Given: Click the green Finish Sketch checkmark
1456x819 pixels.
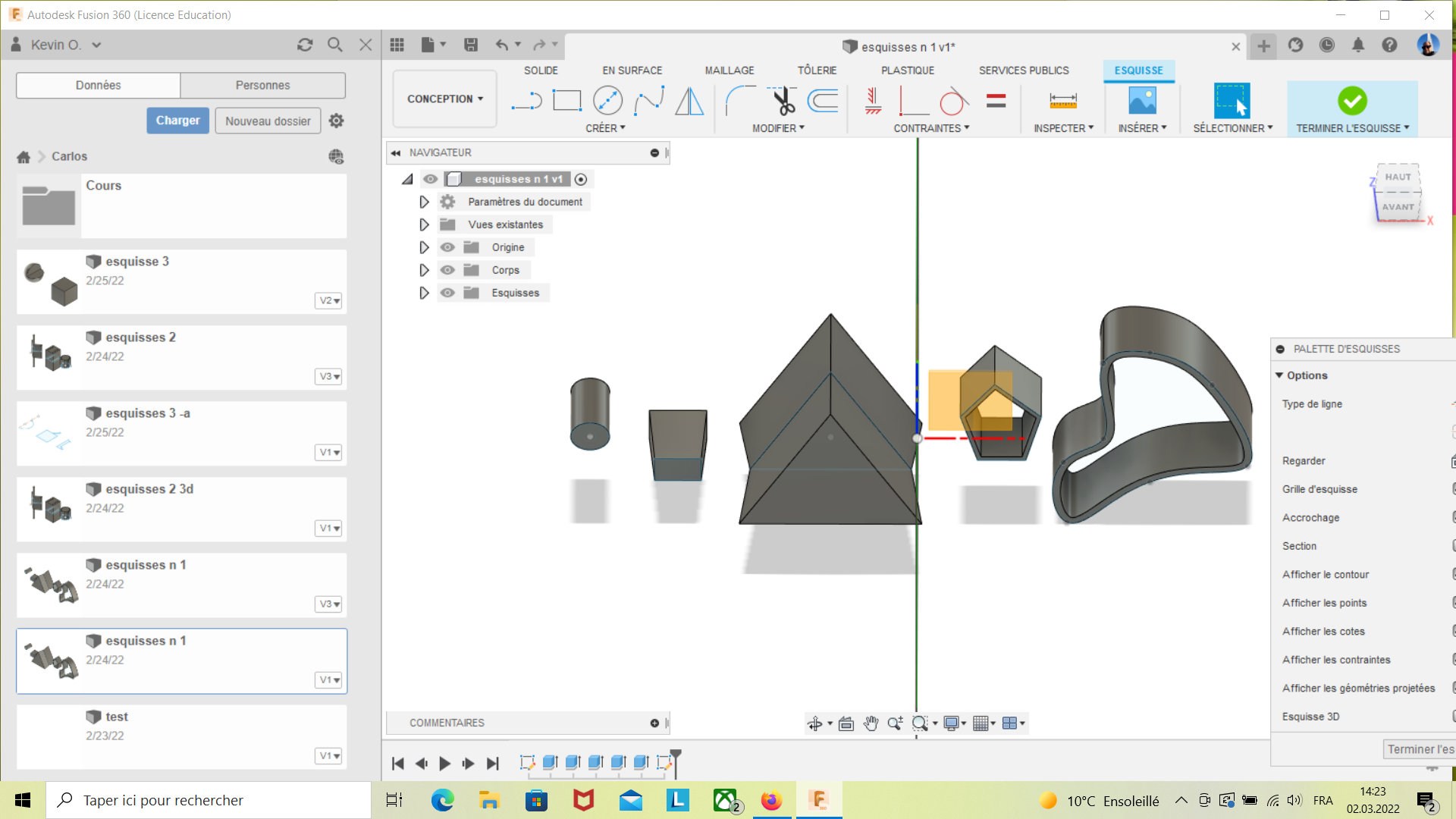Looking at the screenshot, I should 1351,100.
